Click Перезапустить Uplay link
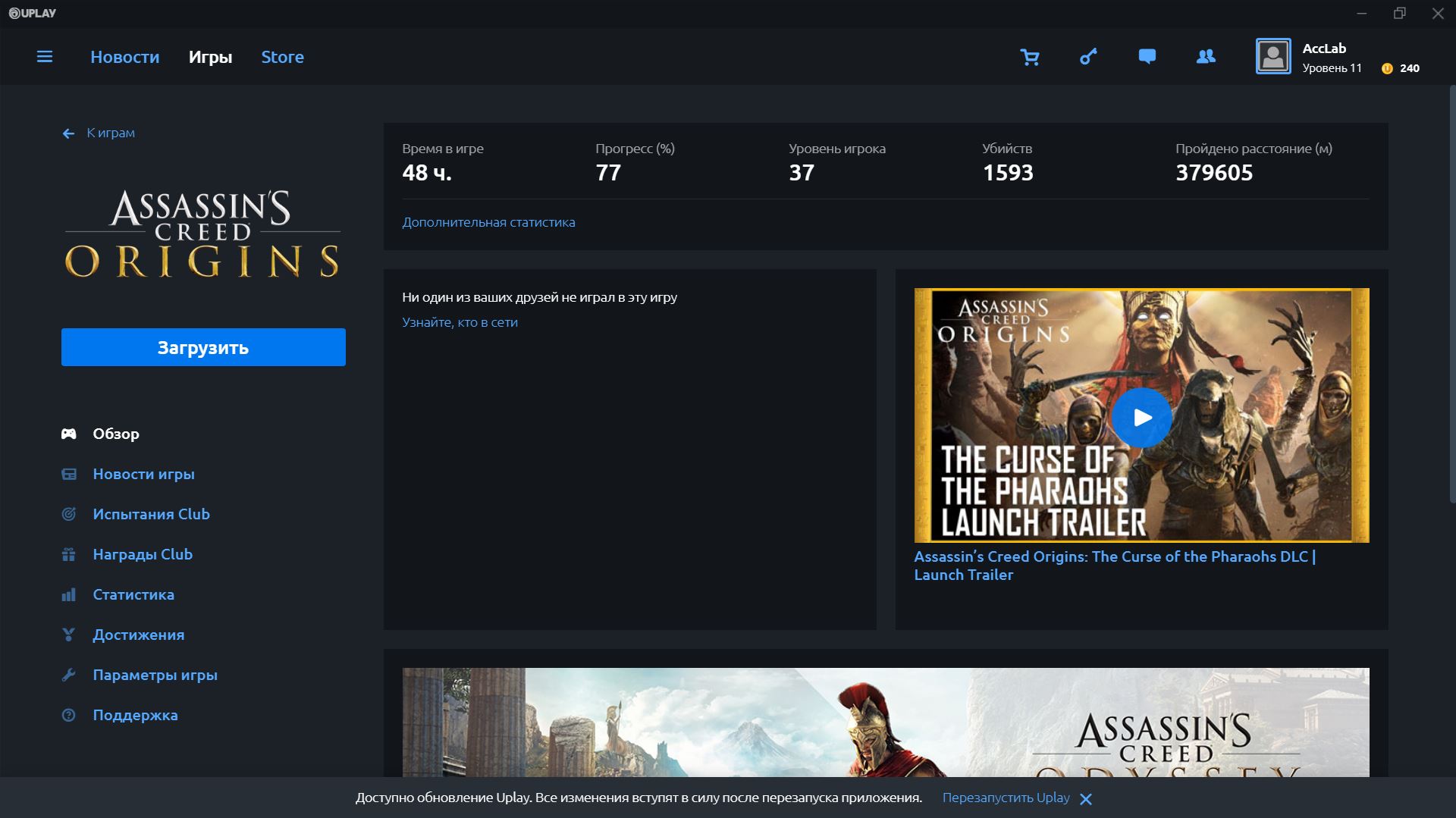This screenshot has width=1456, height=818. pyautogui.click(x=1006, y=798)
